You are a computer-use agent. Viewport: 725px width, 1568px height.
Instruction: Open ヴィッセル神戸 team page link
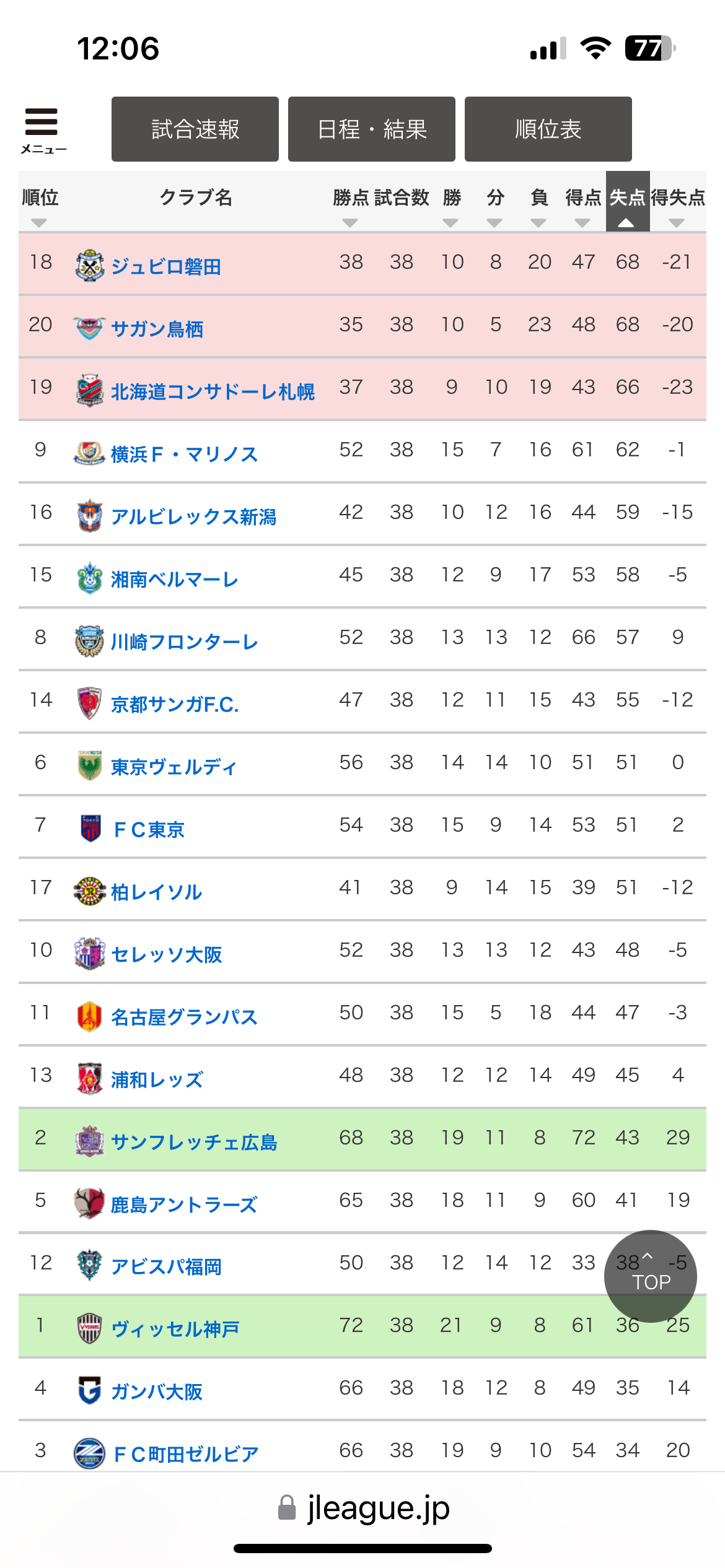[175, 1329]
